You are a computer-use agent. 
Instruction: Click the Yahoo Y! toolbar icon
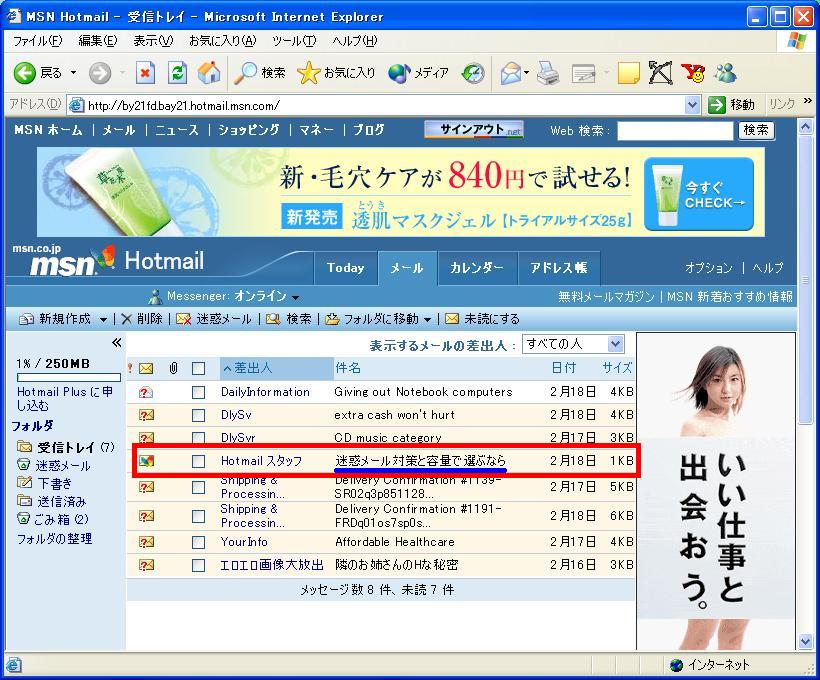point(693,73)
